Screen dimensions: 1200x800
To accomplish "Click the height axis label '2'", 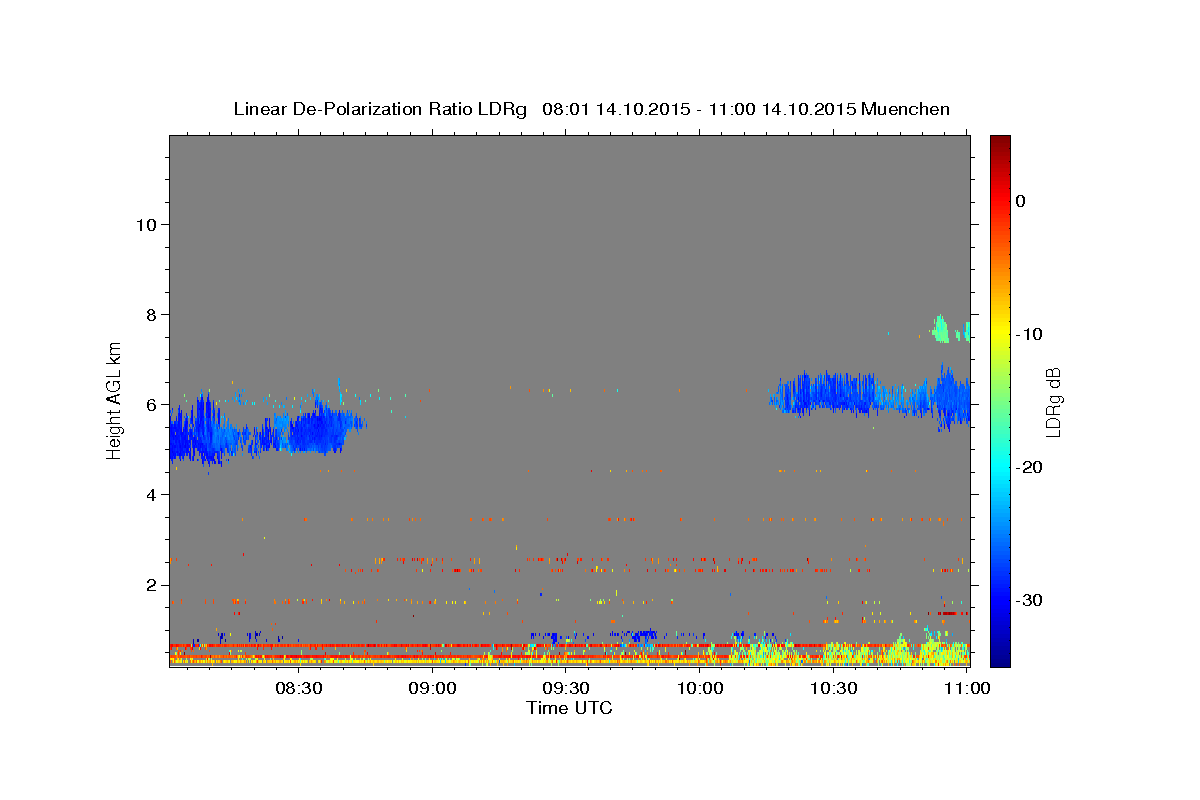I will pos(150,585).
